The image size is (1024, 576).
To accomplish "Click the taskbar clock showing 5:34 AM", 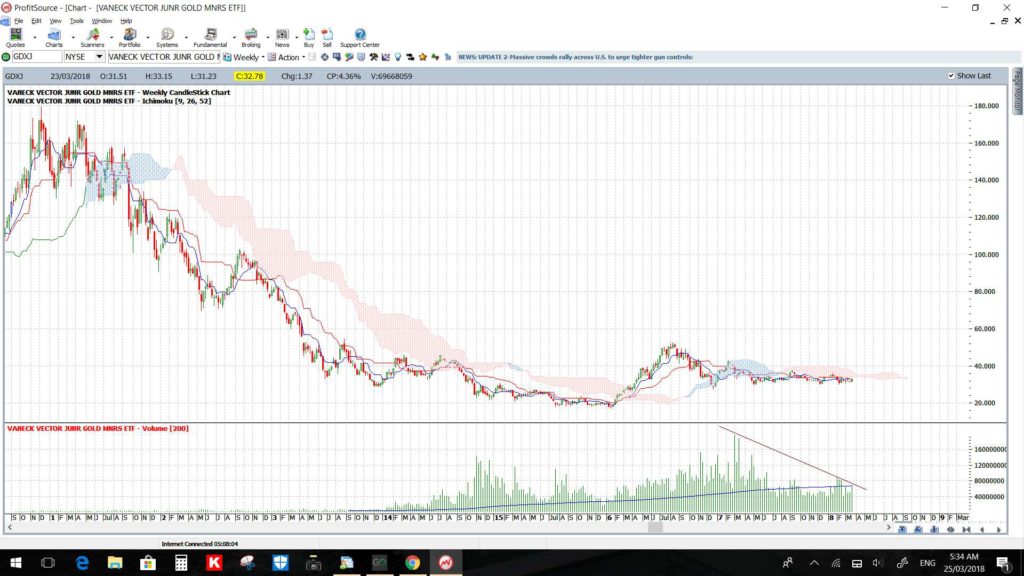I will tap(964, 562).
